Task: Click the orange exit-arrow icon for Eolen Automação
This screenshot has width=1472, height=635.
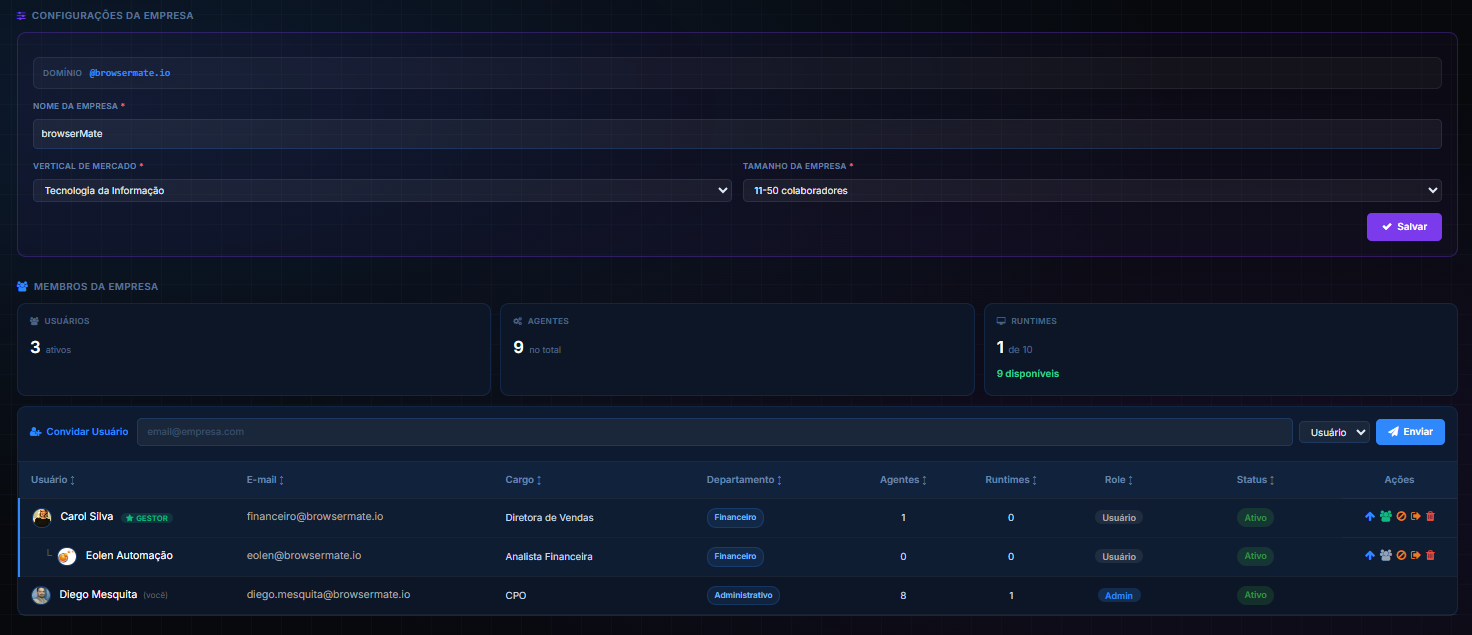Action: (x=1416, y=555)
